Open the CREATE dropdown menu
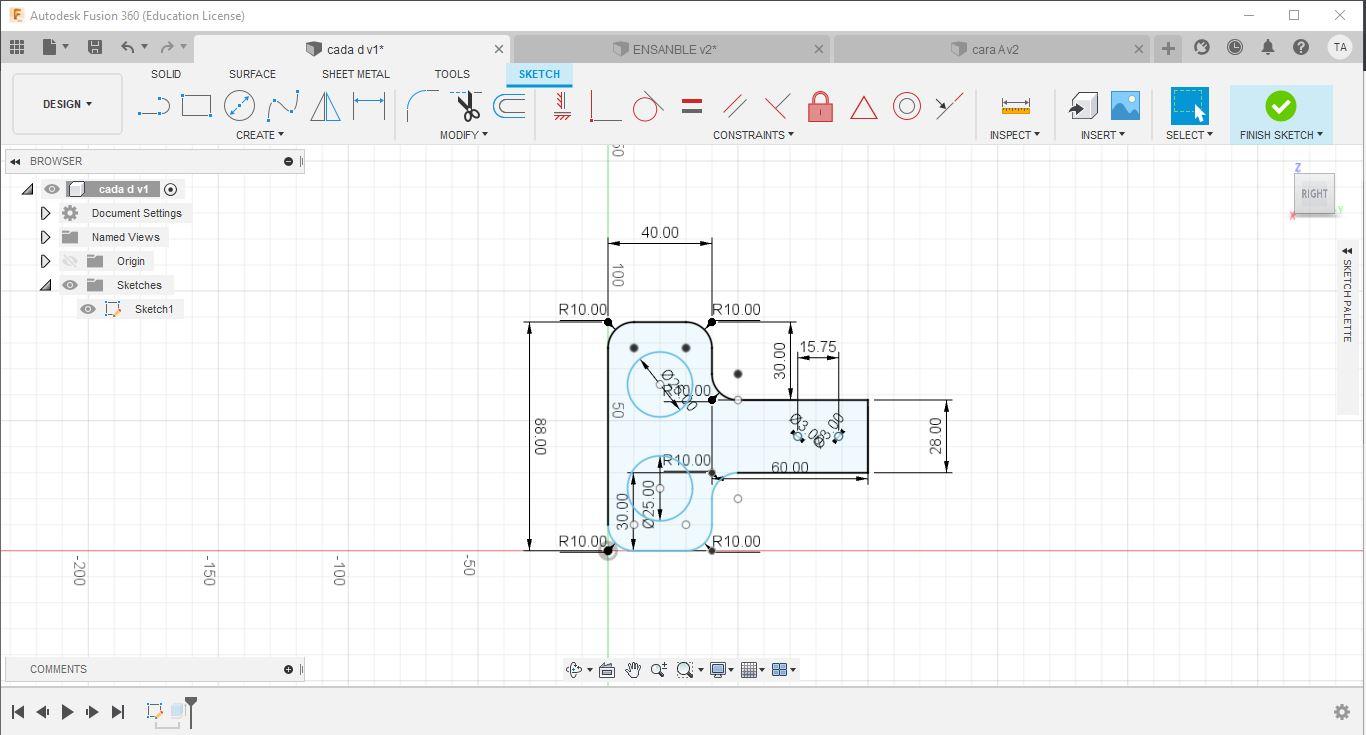The height and width of the screenshot is (735, 1366). point(260,135)
